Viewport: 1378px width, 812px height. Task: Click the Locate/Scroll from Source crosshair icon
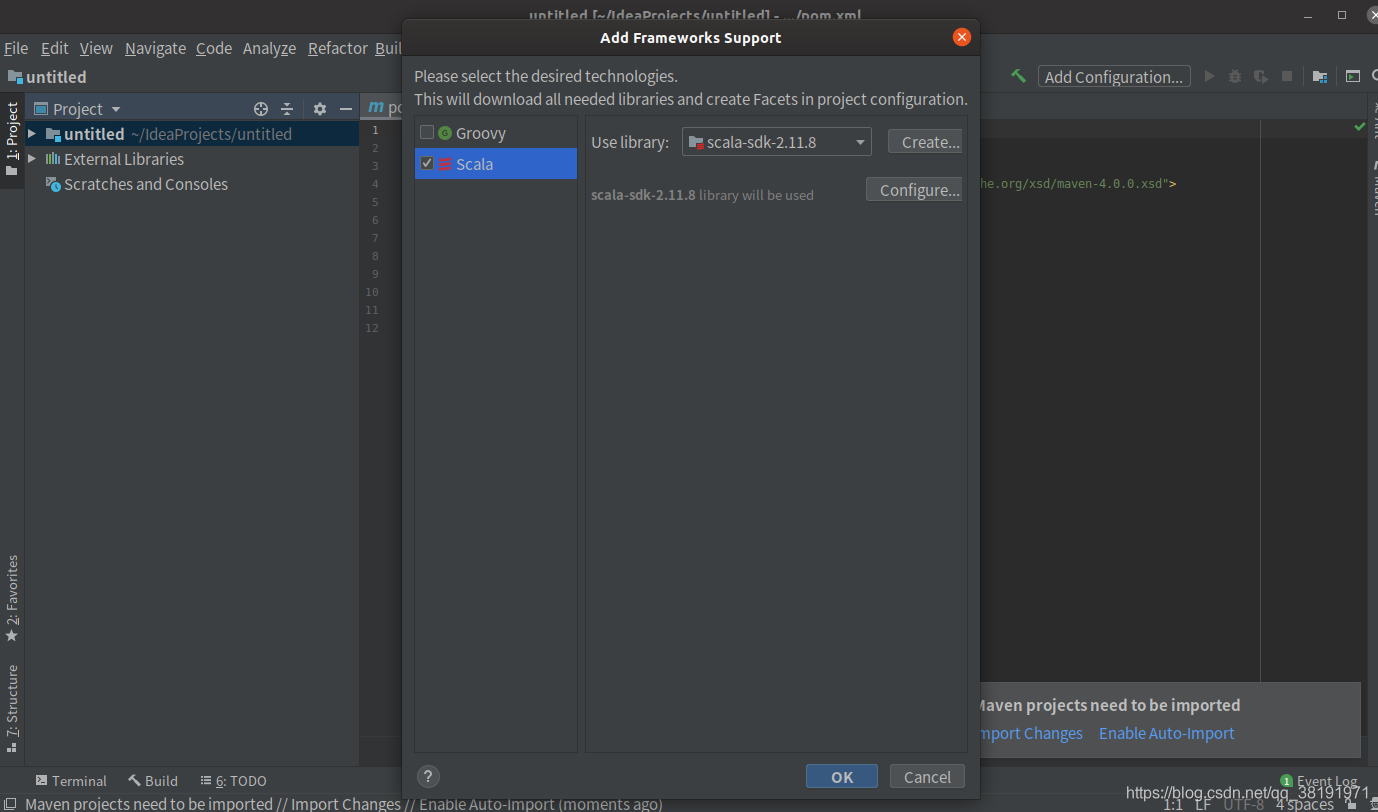261,109
